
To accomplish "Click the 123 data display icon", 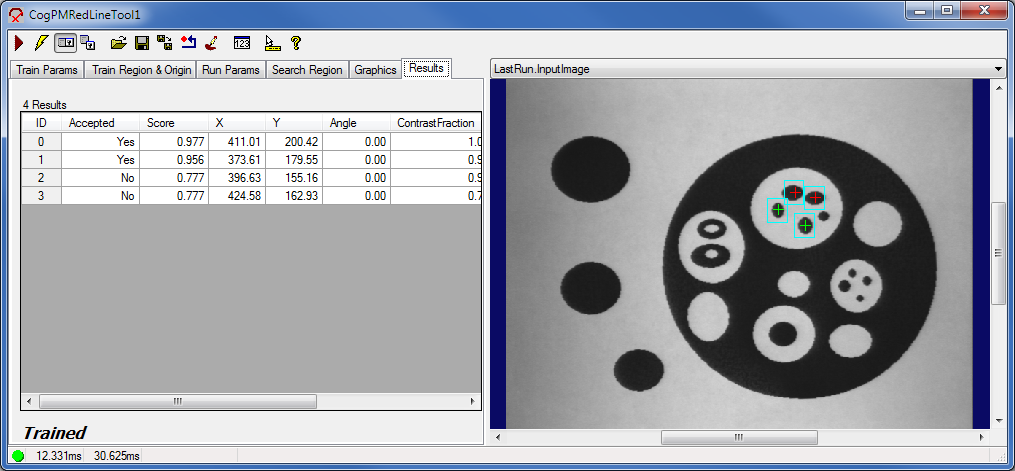I will click(x=241, y=43).
